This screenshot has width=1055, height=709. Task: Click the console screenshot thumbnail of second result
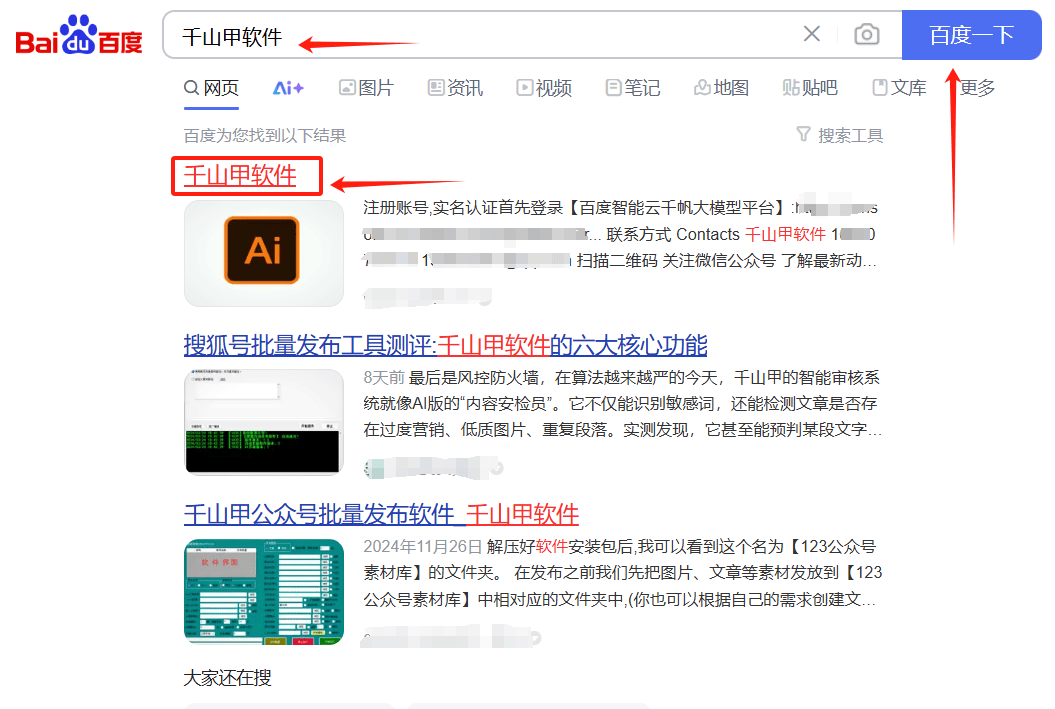[264, 422]
